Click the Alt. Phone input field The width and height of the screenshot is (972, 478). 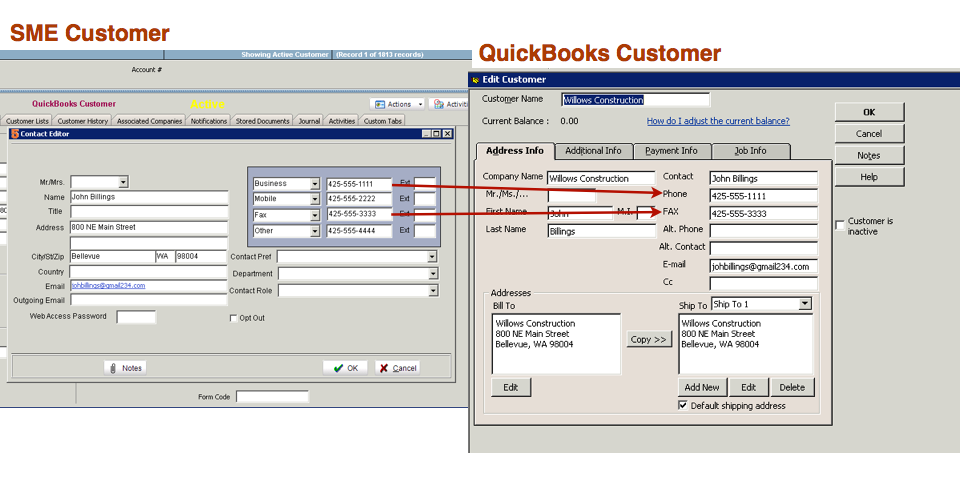tap(764, 231)
